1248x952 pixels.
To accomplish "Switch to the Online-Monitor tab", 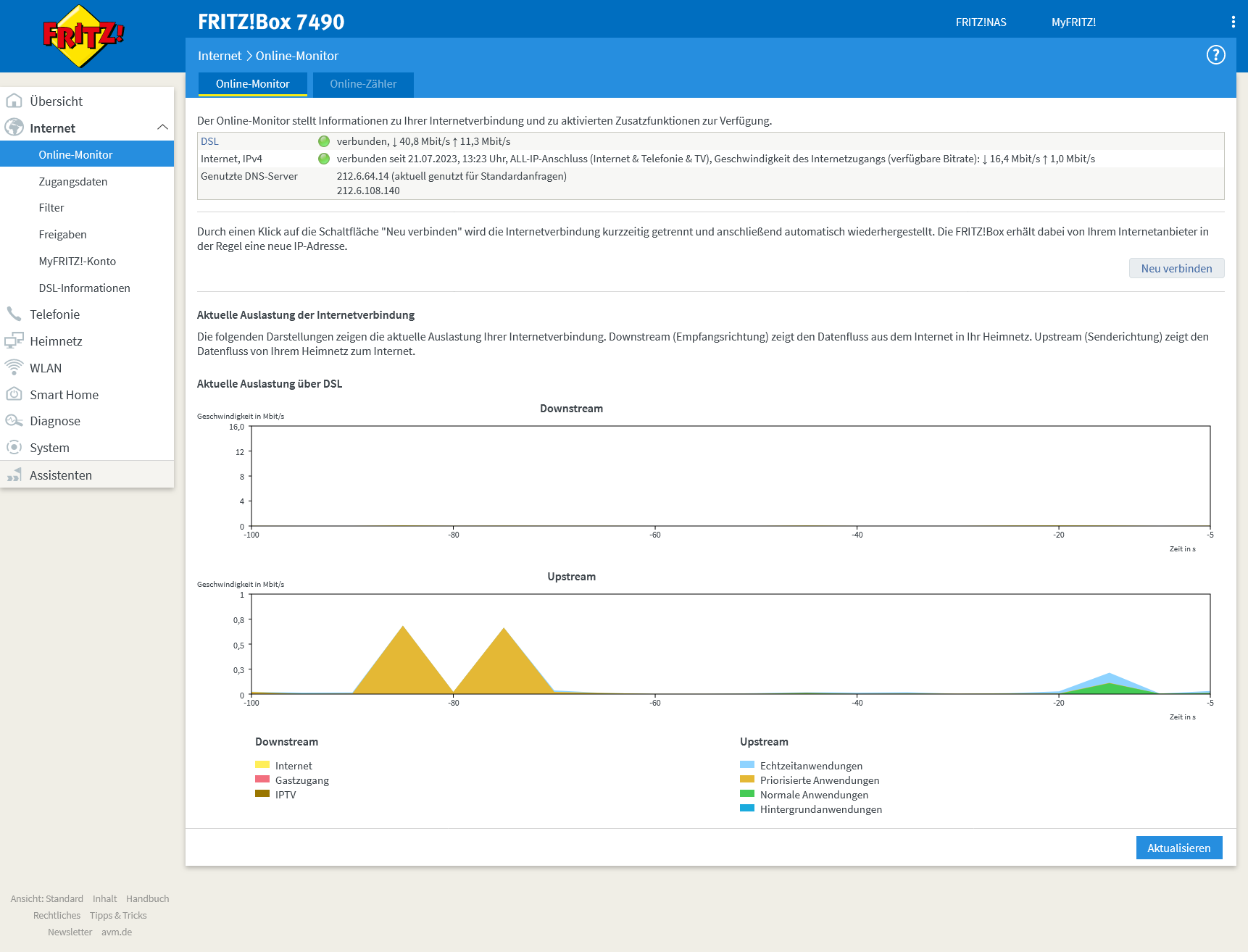I will click(x=253, y=84).
